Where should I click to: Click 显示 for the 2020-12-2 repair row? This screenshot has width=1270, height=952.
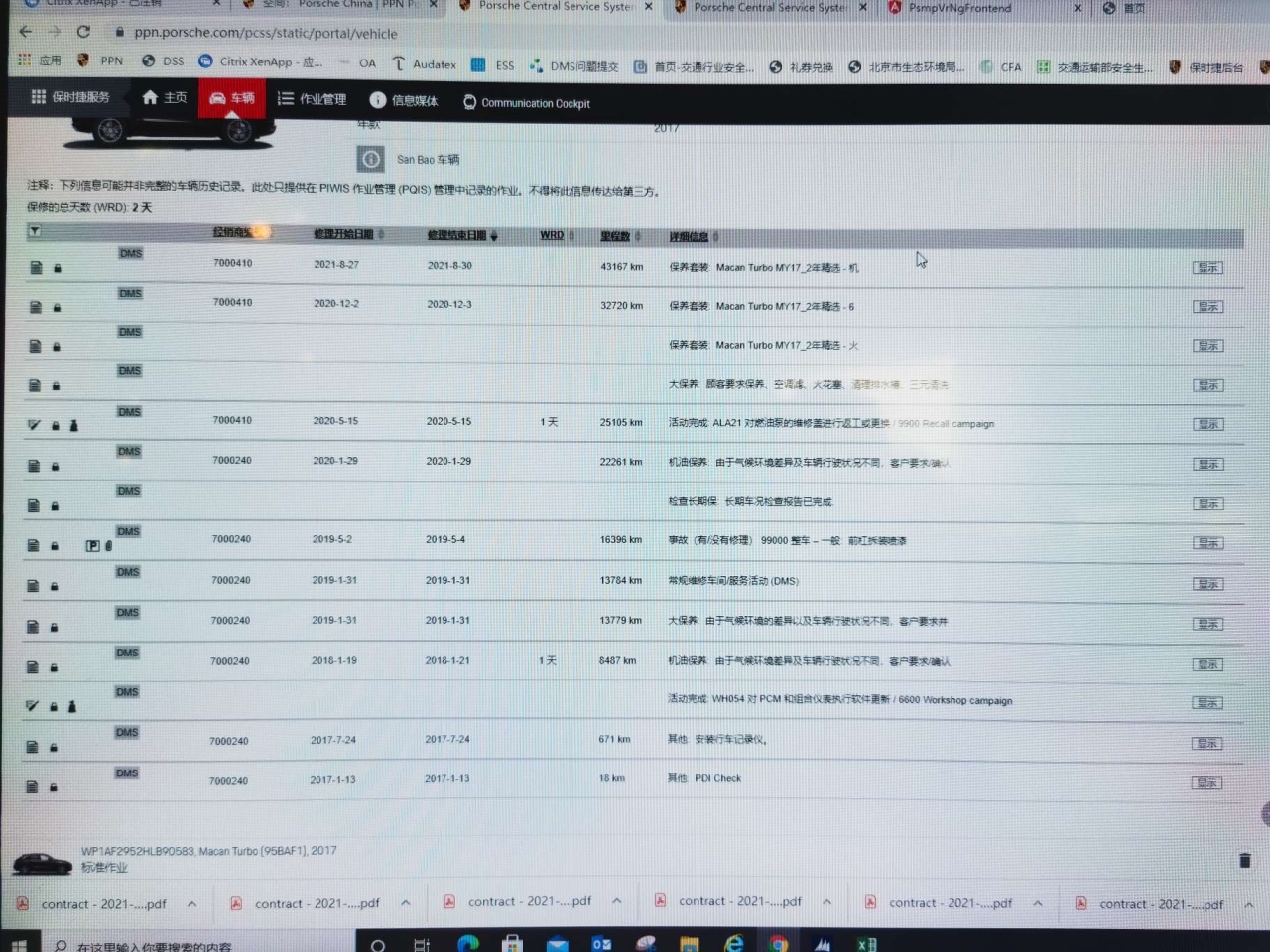click(1207, 307)
